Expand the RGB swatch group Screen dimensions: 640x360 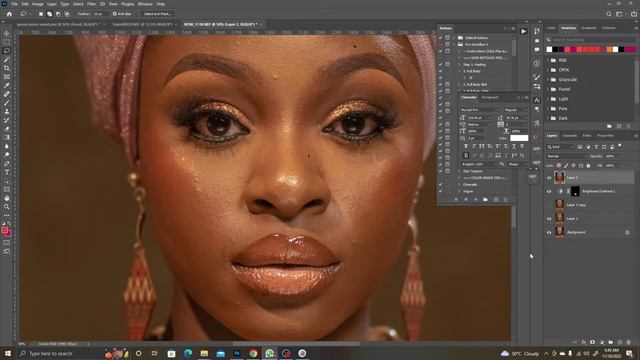pos(549,60)
